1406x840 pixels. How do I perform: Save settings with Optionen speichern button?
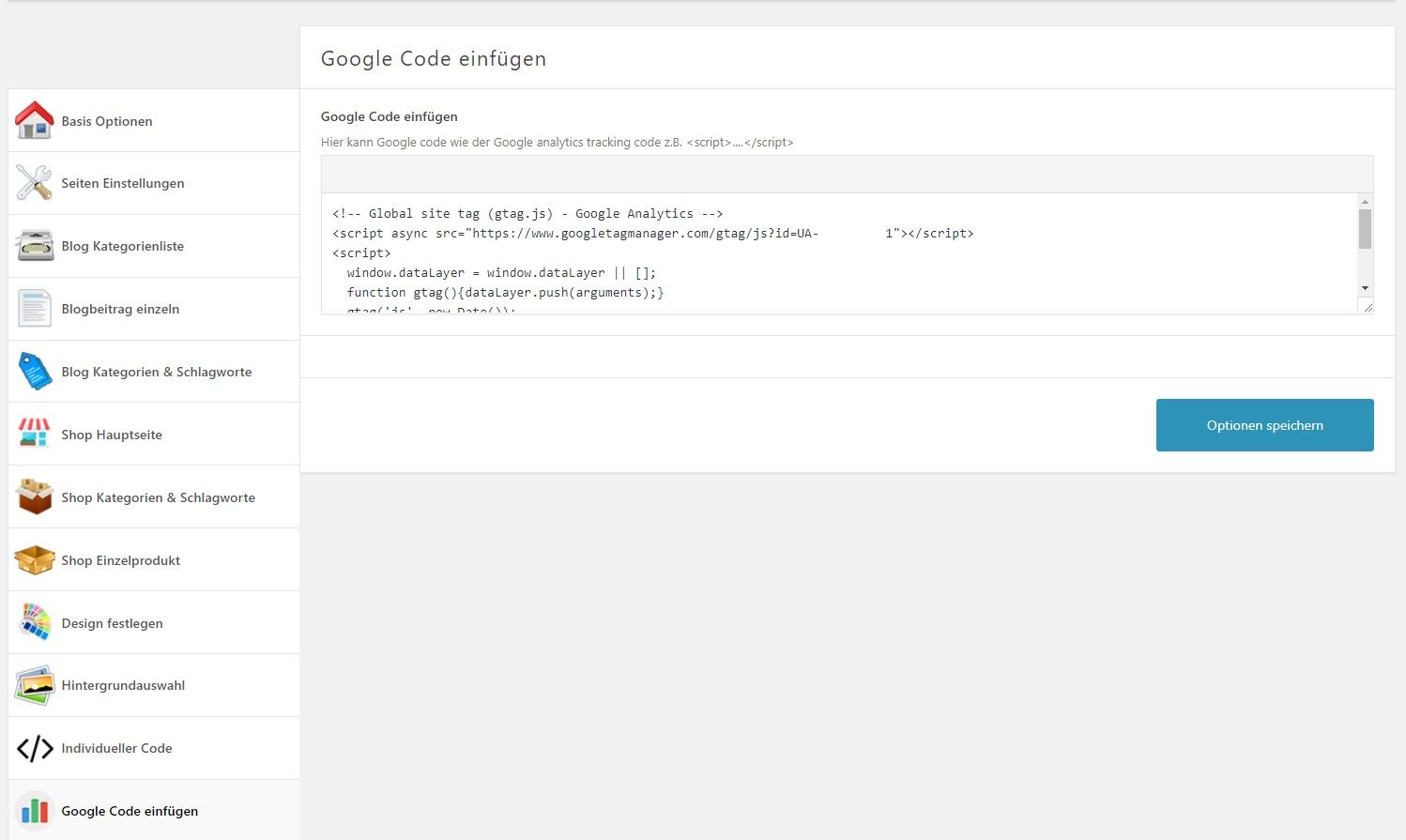(x=1264, y=425)
